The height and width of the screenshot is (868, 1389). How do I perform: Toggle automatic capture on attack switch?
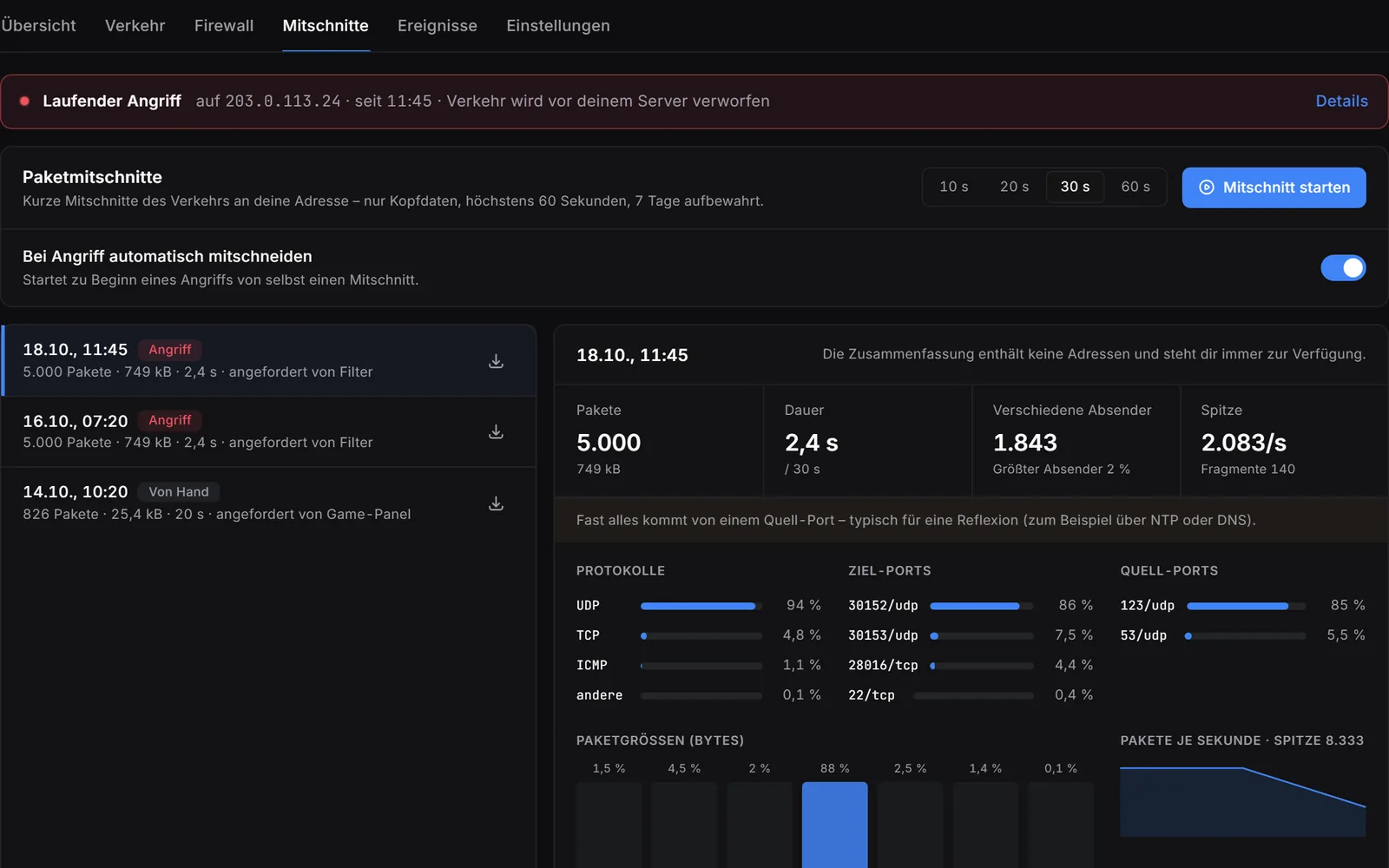pos(1343,268)
